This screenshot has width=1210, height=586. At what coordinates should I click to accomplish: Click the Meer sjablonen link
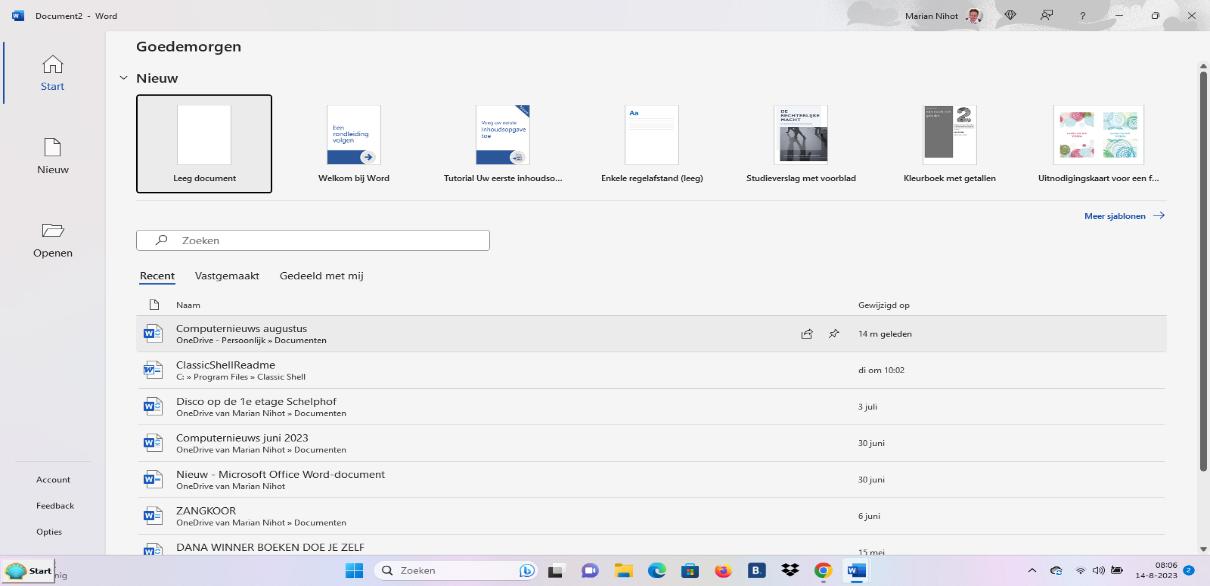tap(1124, 216)
